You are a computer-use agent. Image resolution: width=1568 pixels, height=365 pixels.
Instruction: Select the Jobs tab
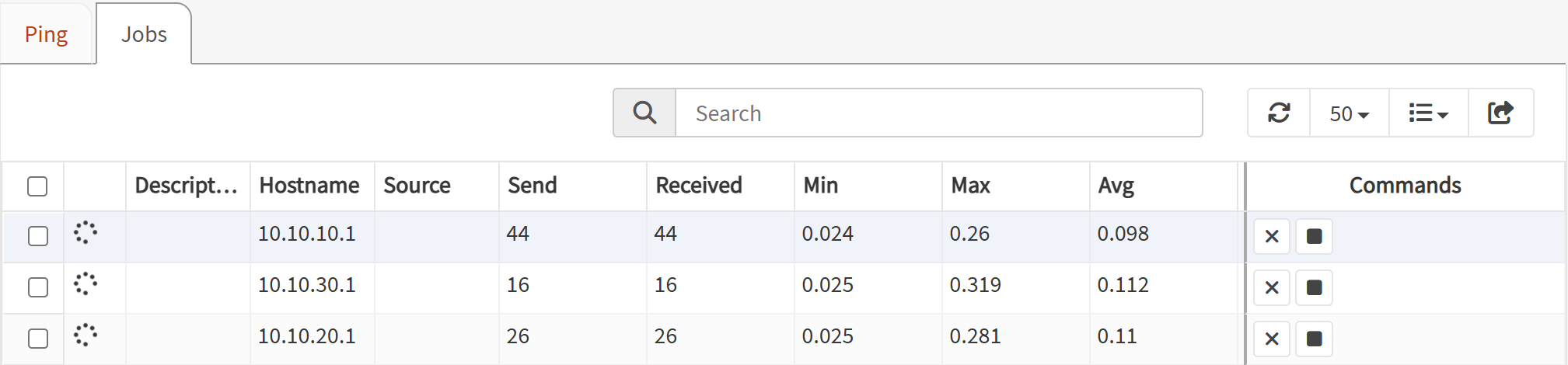click(144, 34)
